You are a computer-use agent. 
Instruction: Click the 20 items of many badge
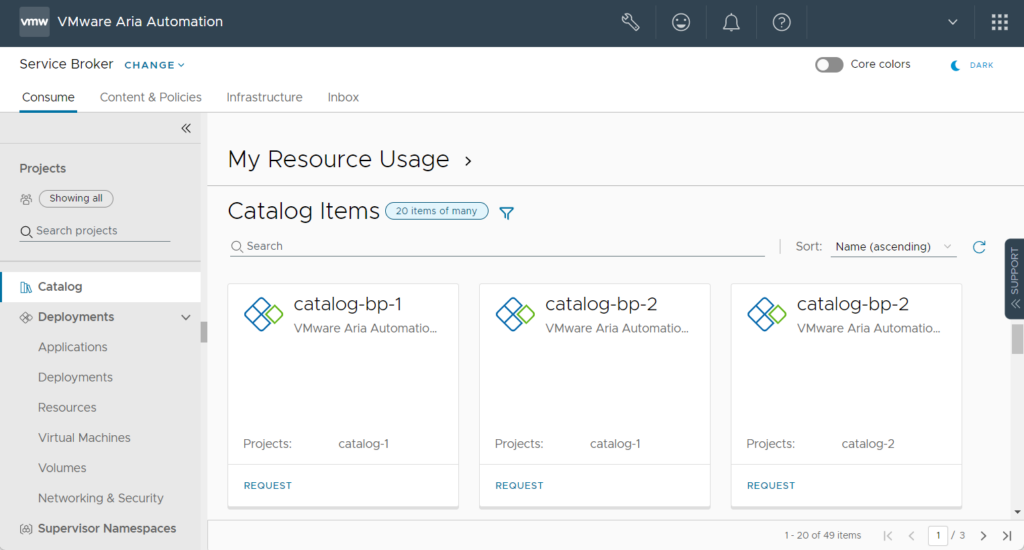point(436,211)
